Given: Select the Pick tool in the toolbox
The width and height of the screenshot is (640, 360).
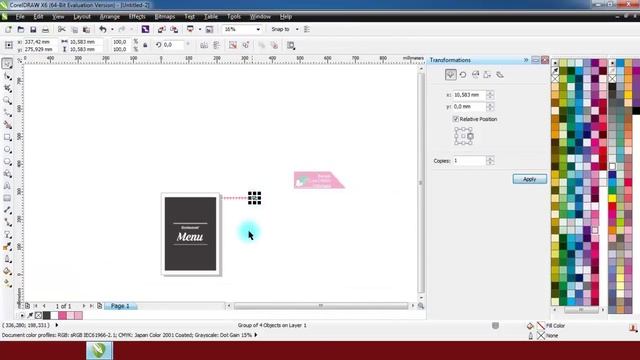Looking at the screenshot, I should pyautogui.click(x=7, y=64).
